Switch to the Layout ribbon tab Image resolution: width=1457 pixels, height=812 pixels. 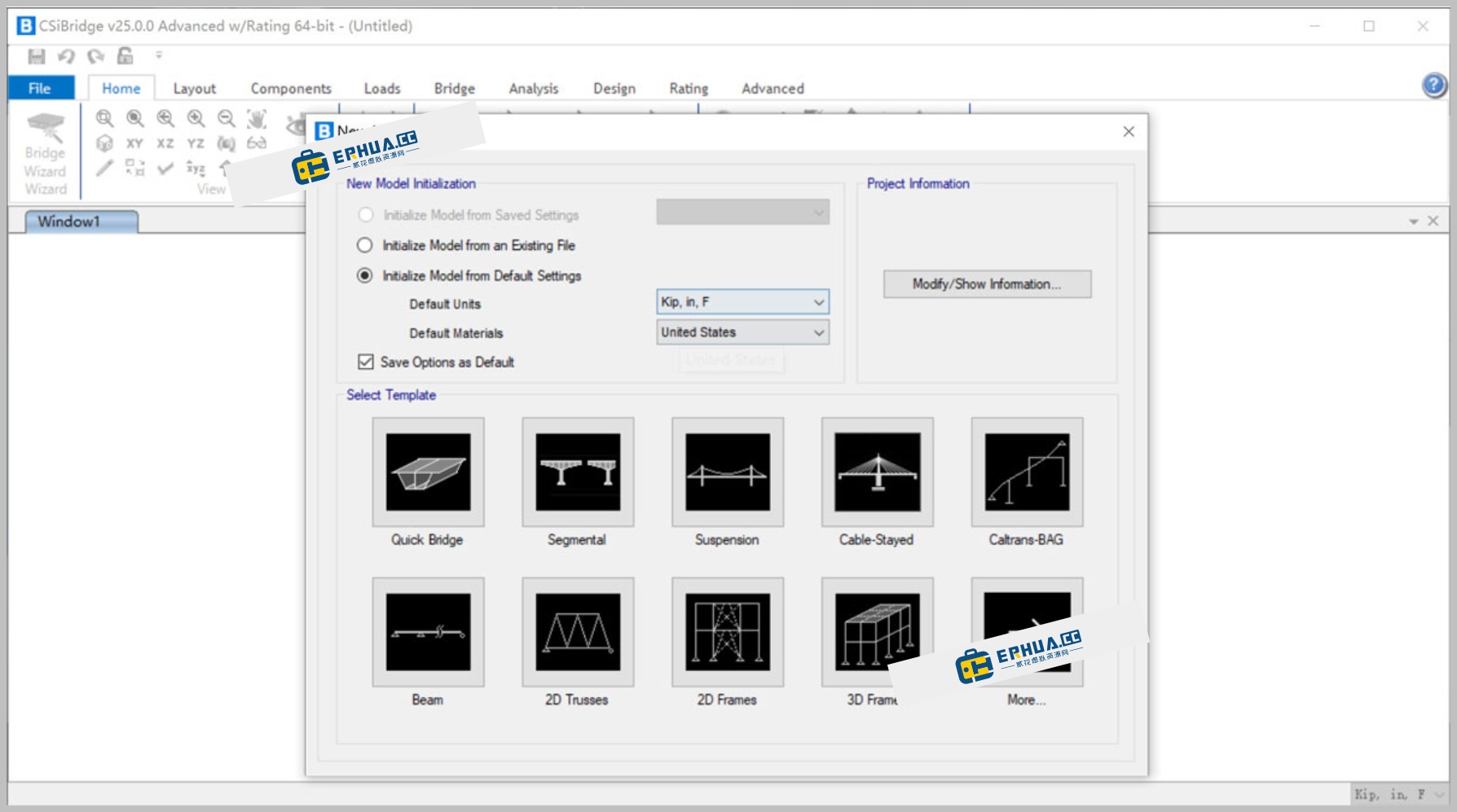[195, 88]
